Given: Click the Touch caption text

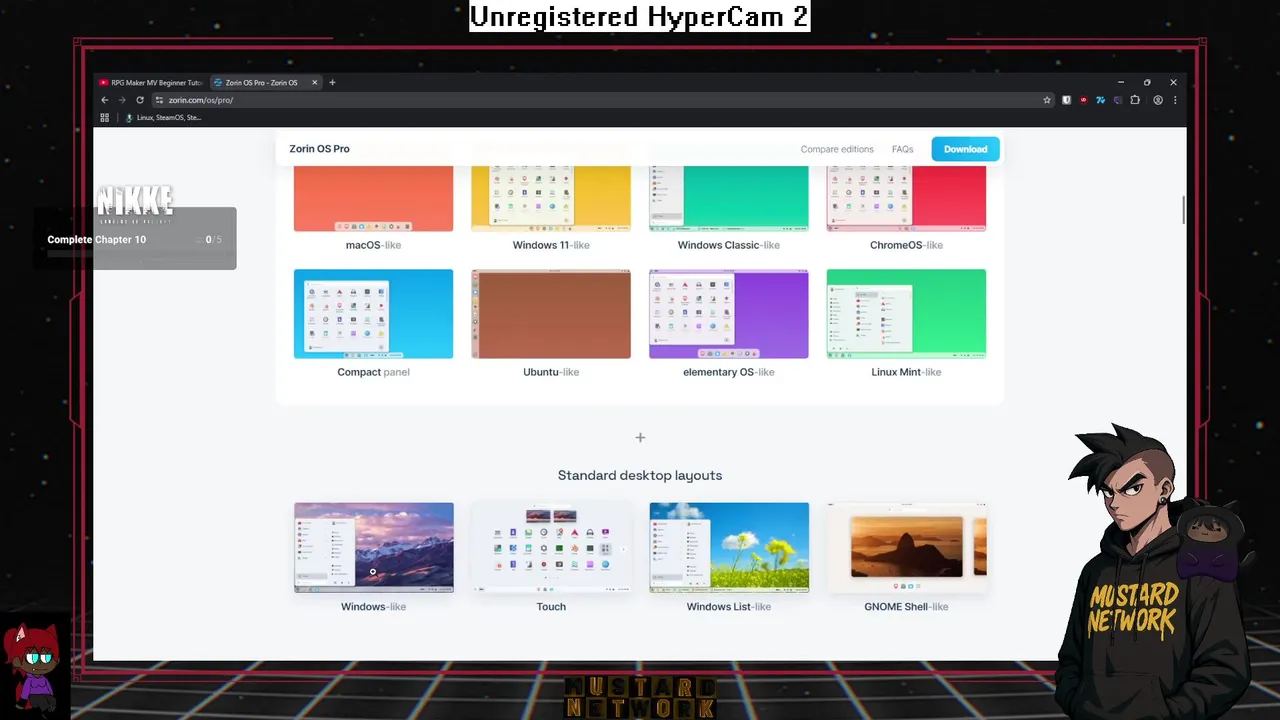Looking at the screenshot, I should pyautogui.click(x=551, y=606).
